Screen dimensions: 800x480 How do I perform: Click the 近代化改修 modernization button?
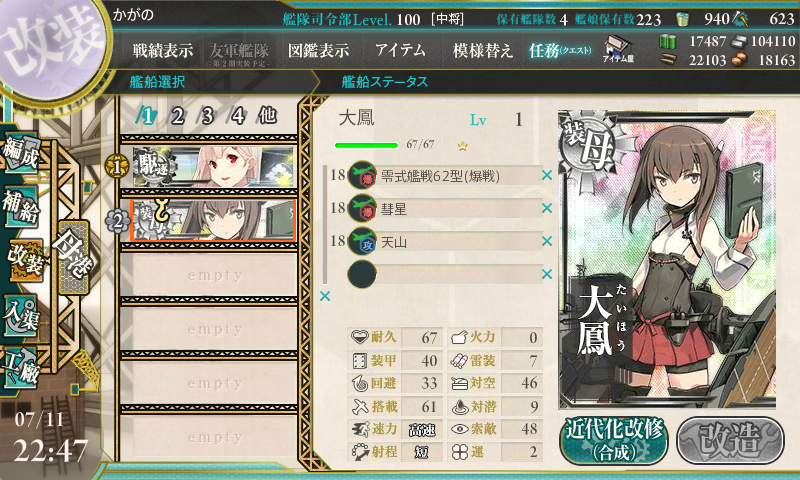(614, 440)
